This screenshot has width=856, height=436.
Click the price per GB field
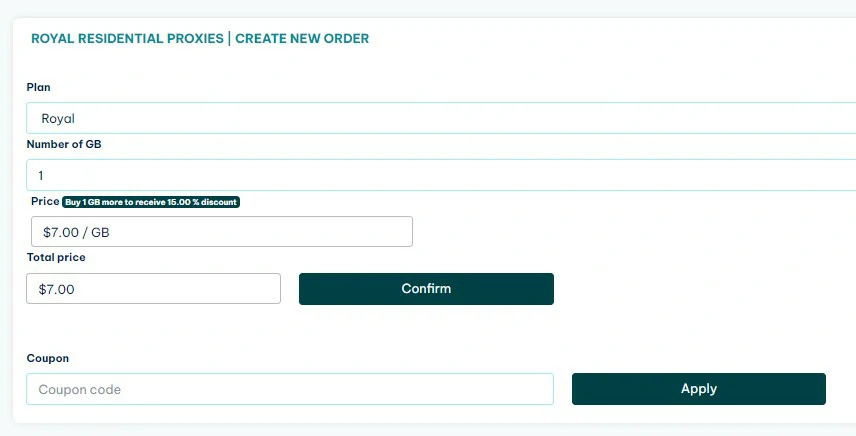(221, 232)
